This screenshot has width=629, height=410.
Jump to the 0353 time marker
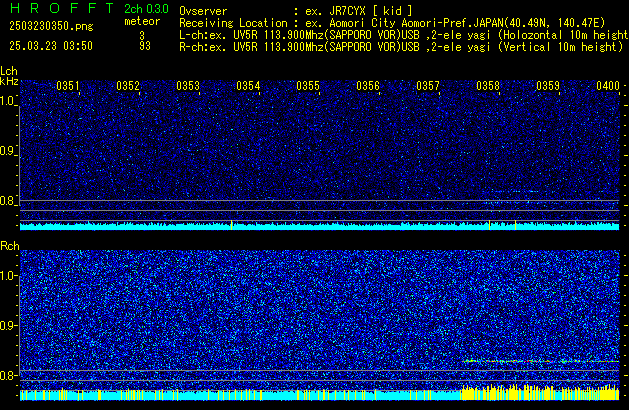click(188, 86)
